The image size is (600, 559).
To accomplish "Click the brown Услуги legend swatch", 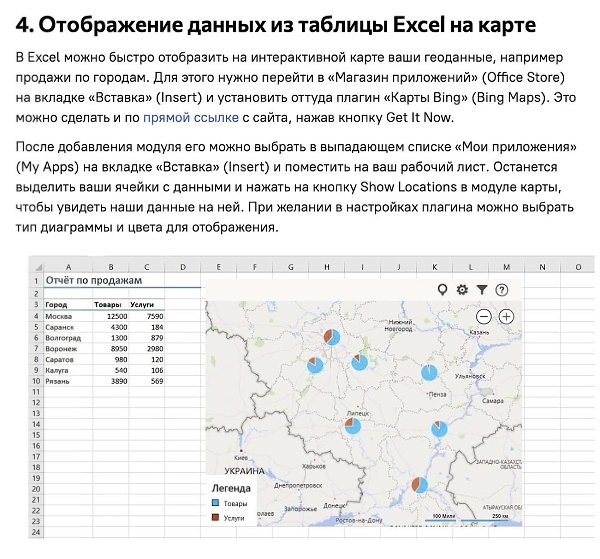I will (x=214, y=518).
